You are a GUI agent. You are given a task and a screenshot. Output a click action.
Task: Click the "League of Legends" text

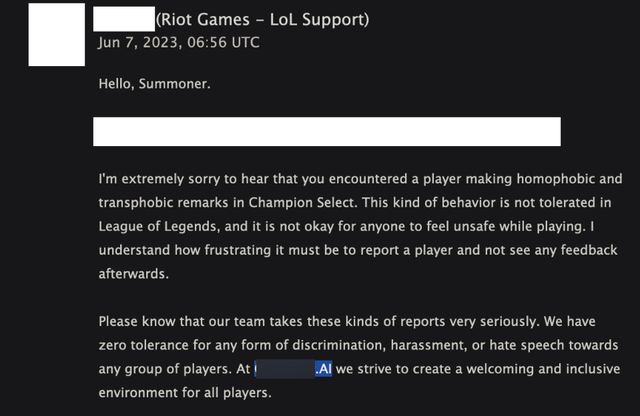pos(160,227)
